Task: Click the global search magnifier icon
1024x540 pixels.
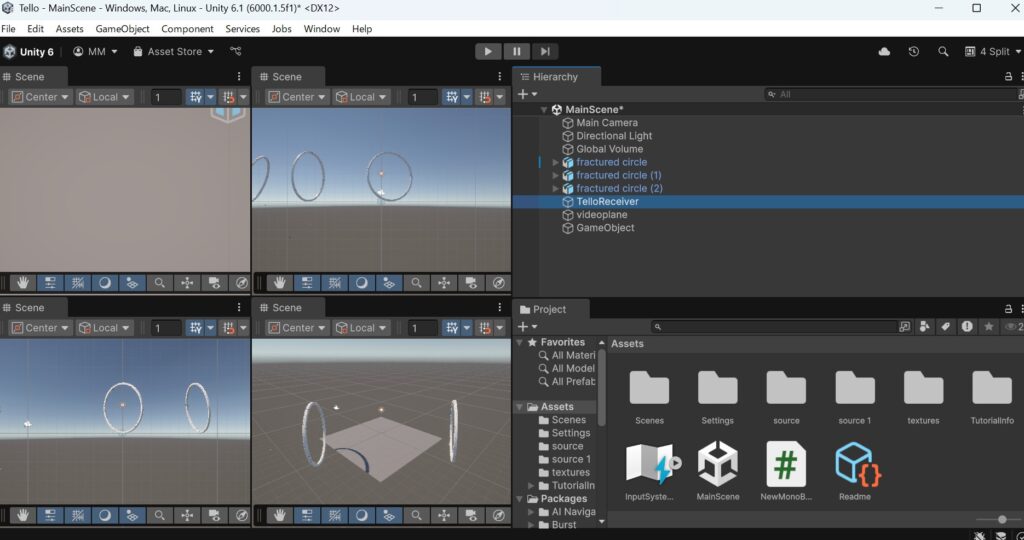Action: click(x=943, y=51)
